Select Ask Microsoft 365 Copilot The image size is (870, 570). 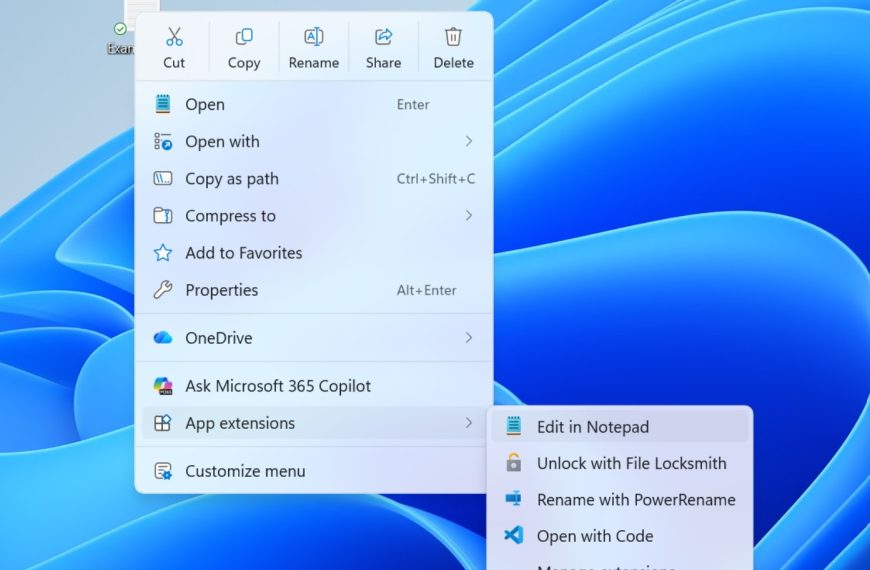tap(313, 386)
